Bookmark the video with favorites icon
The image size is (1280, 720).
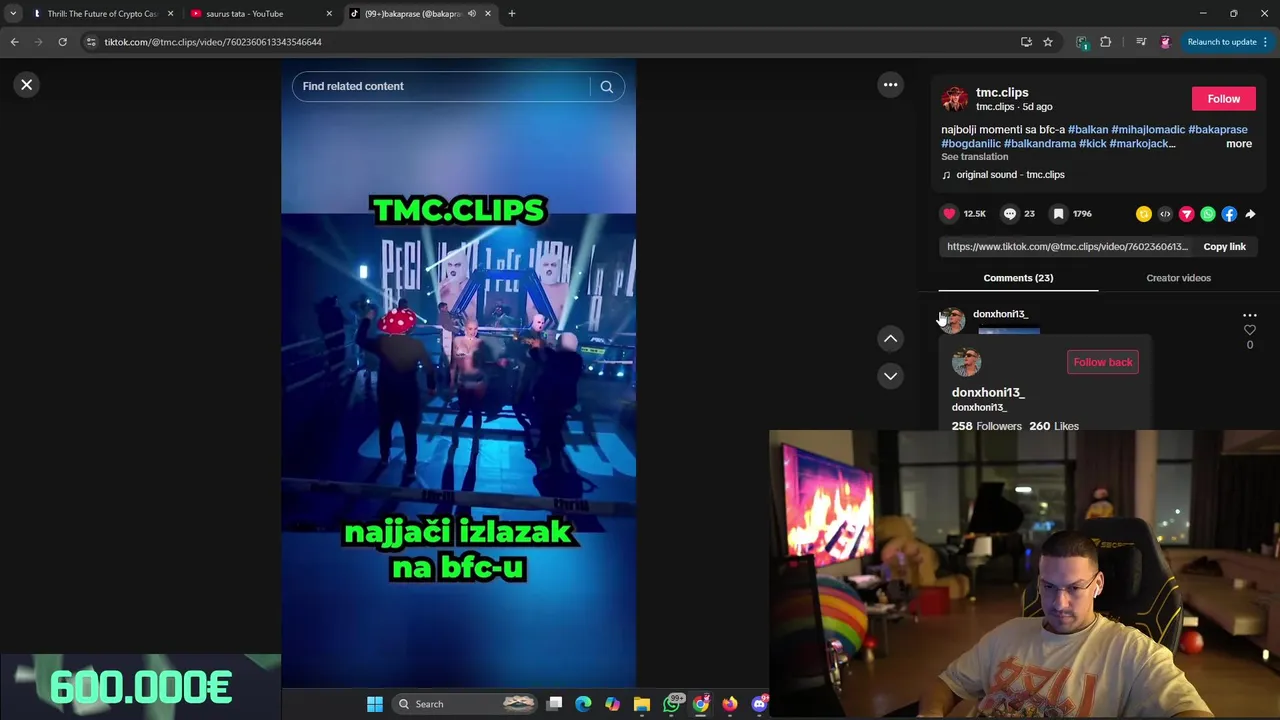tap(1058, 213)
